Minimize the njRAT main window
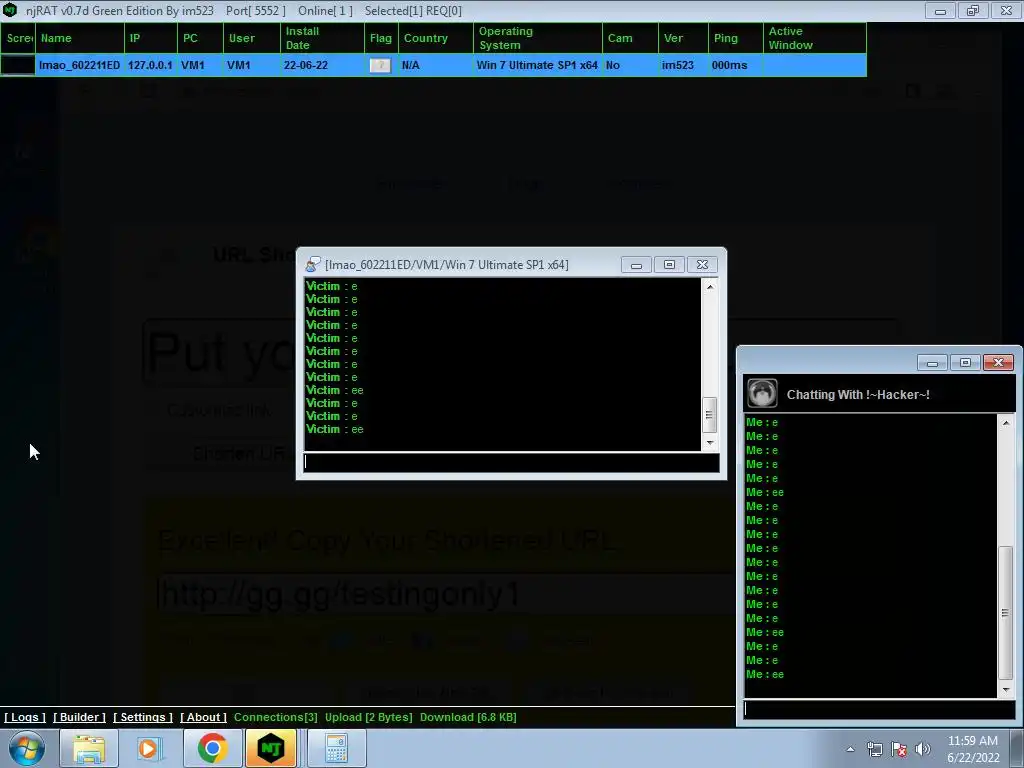This screenshot has height=768, width=1024. pos(940,10)
